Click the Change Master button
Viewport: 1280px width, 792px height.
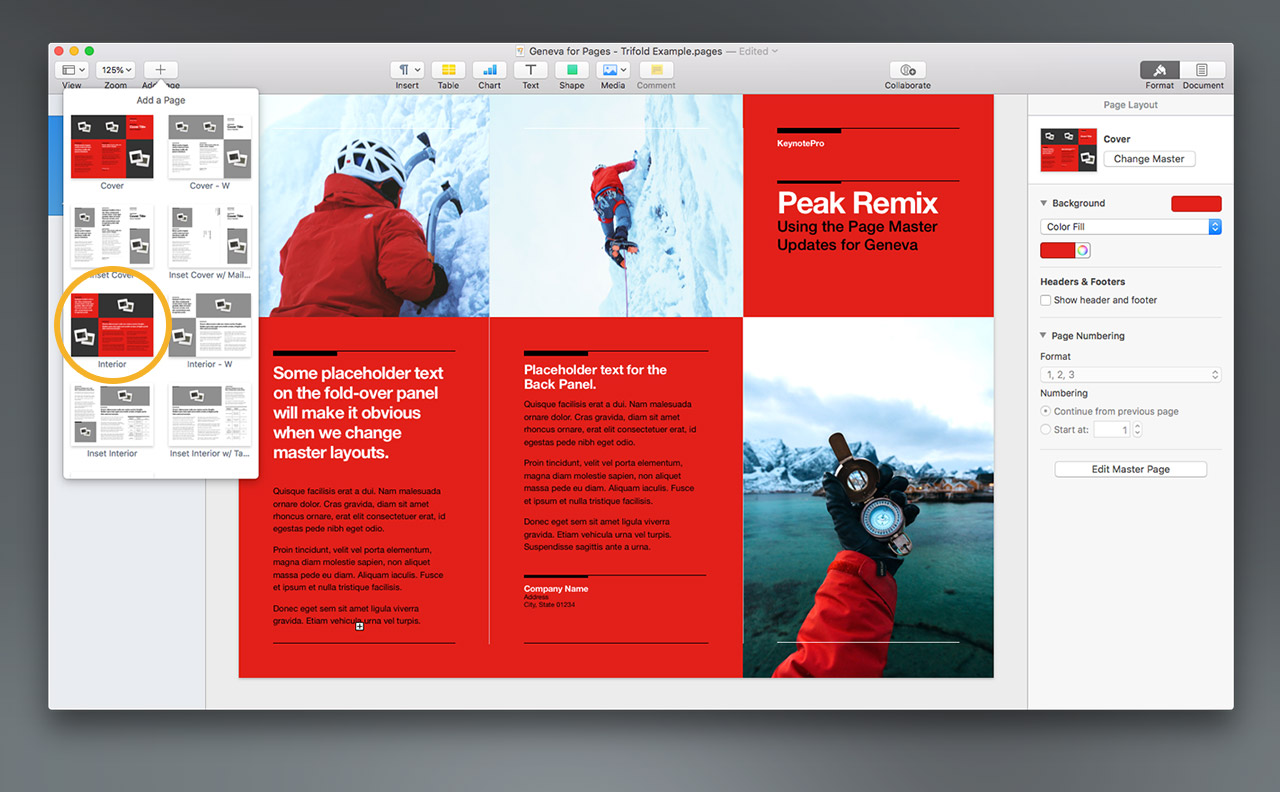(x=1149, y=159)
